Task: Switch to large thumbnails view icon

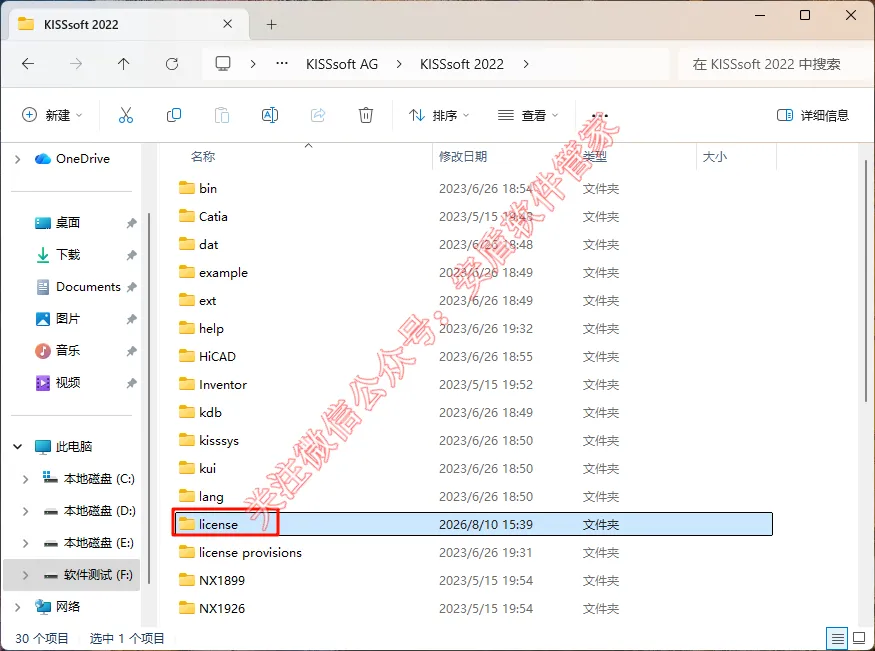Action: 859,638
